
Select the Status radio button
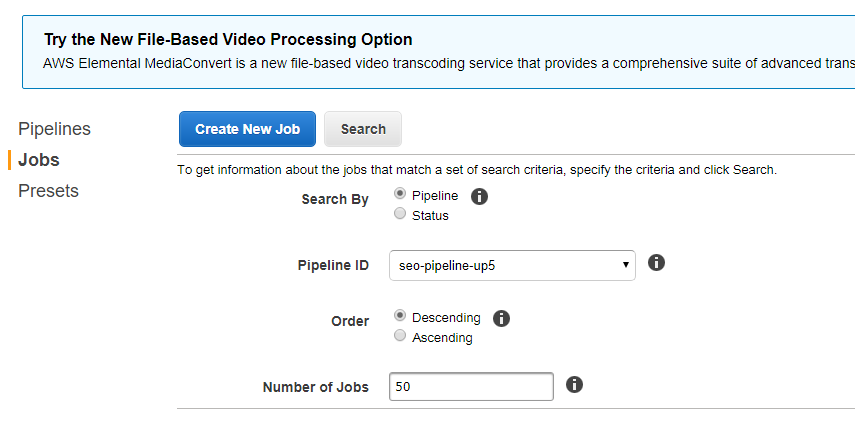coord(400,213)
